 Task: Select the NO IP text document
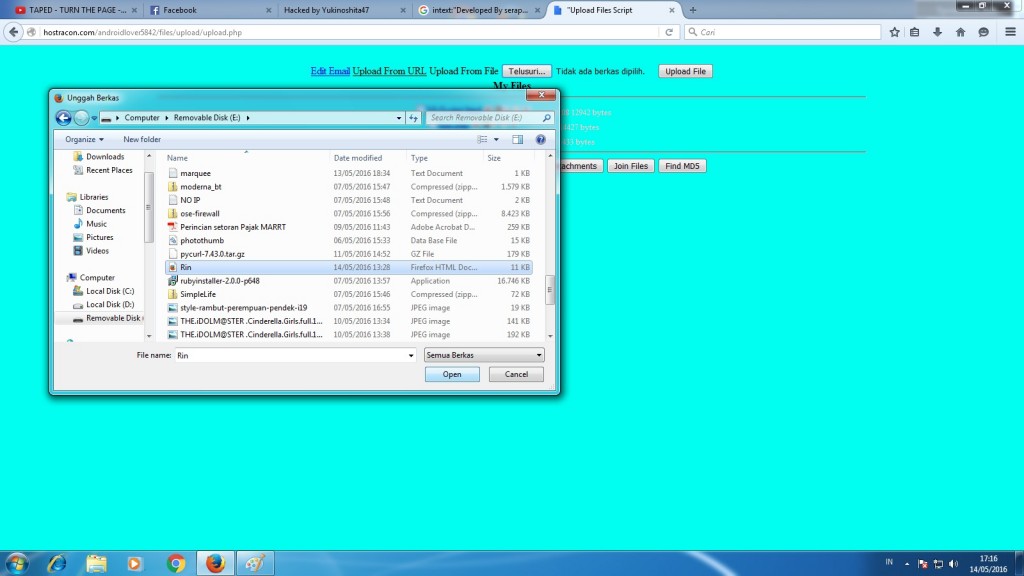(x=349, y=200)
